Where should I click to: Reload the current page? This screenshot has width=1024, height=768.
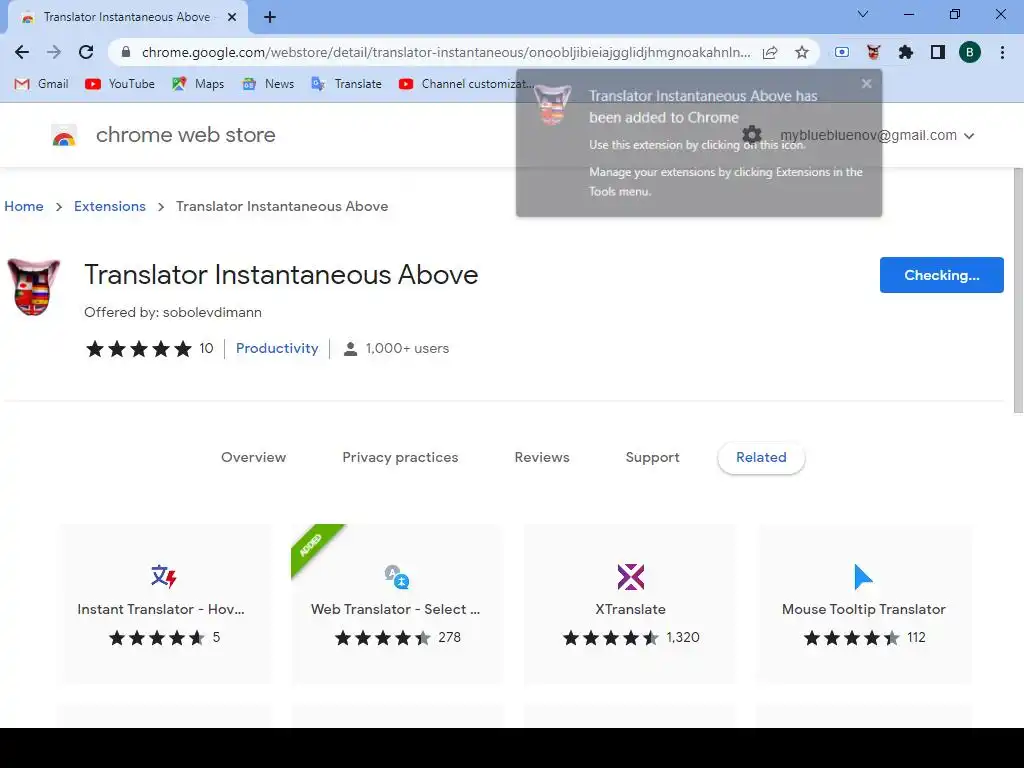coord(86,52)
